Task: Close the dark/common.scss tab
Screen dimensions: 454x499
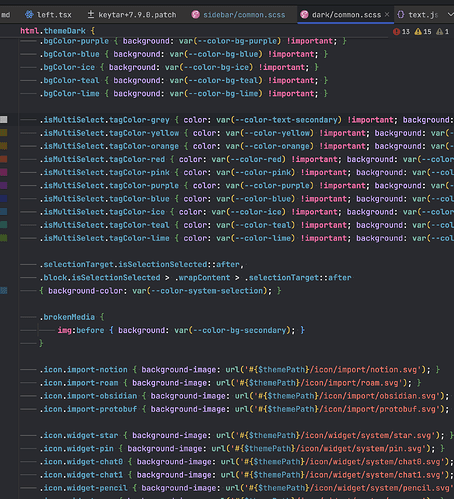Action: coord(387,14)
